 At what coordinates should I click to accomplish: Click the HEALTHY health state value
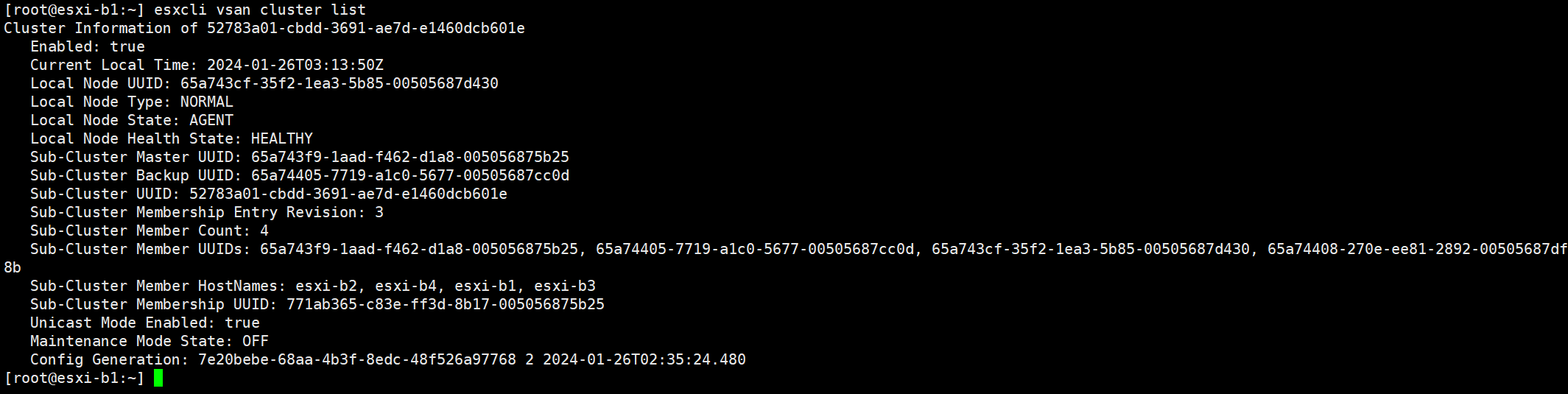click(282, 138)
